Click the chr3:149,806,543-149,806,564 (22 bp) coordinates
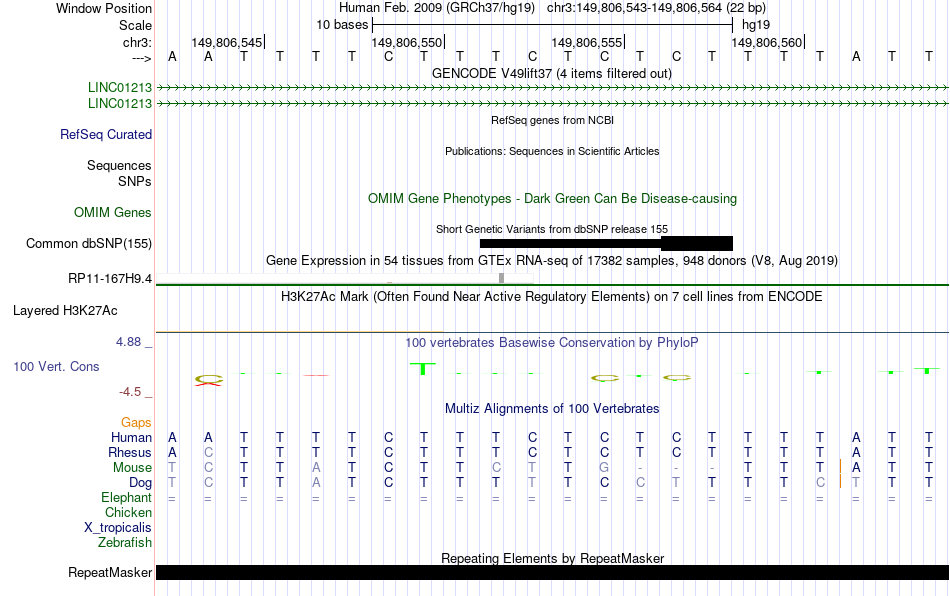Image resolution: width=950 pixels, height=596 pixels. [x=656, y=8]
